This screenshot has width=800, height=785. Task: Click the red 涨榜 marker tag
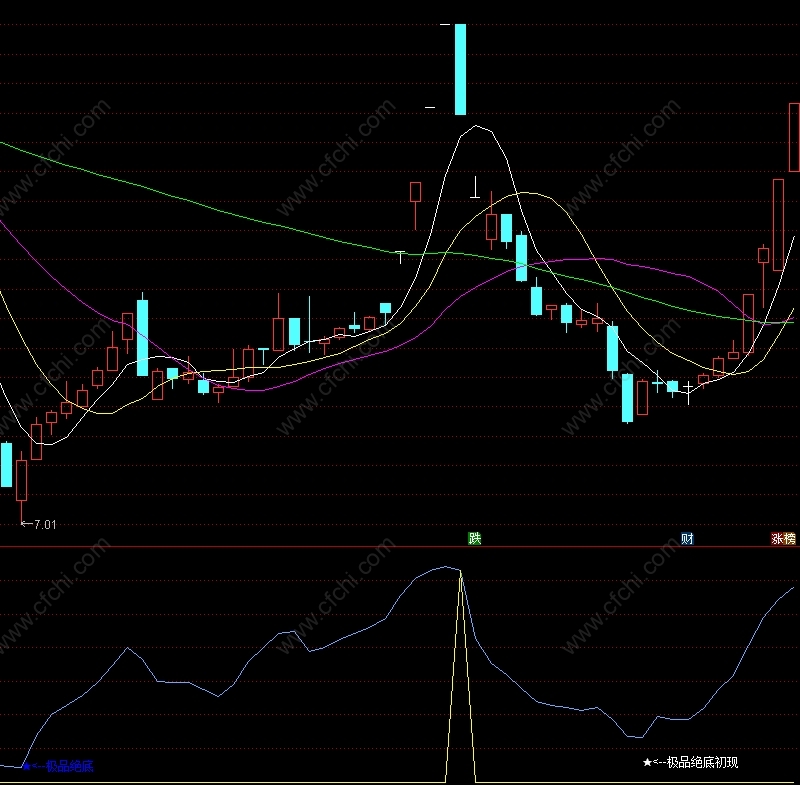point(783,538)
